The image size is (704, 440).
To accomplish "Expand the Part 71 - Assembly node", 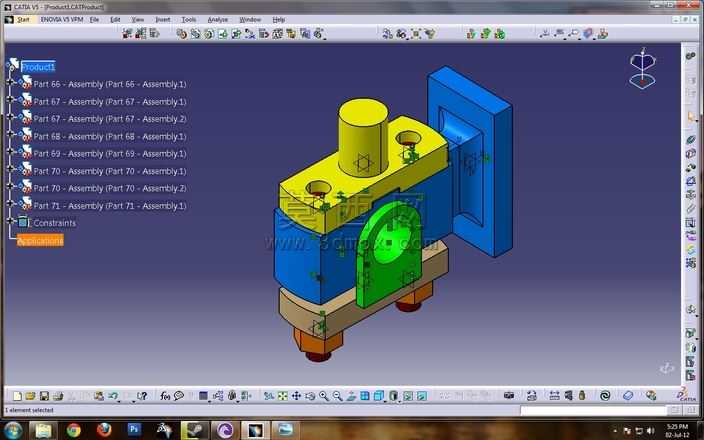I will pos(9,203).
